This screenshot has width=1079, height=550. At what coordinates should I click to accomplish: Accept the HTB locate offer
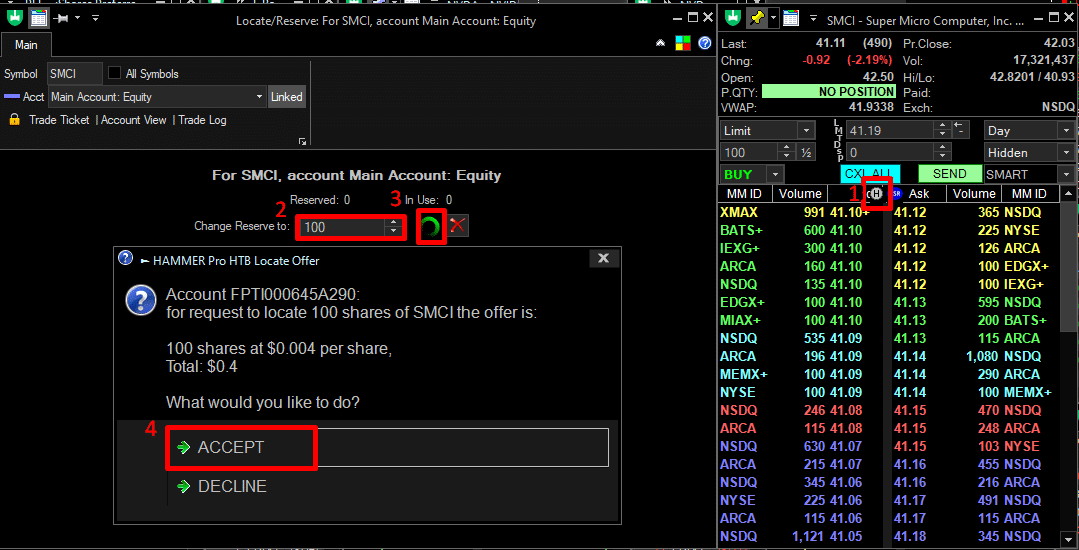coord(231,447)
